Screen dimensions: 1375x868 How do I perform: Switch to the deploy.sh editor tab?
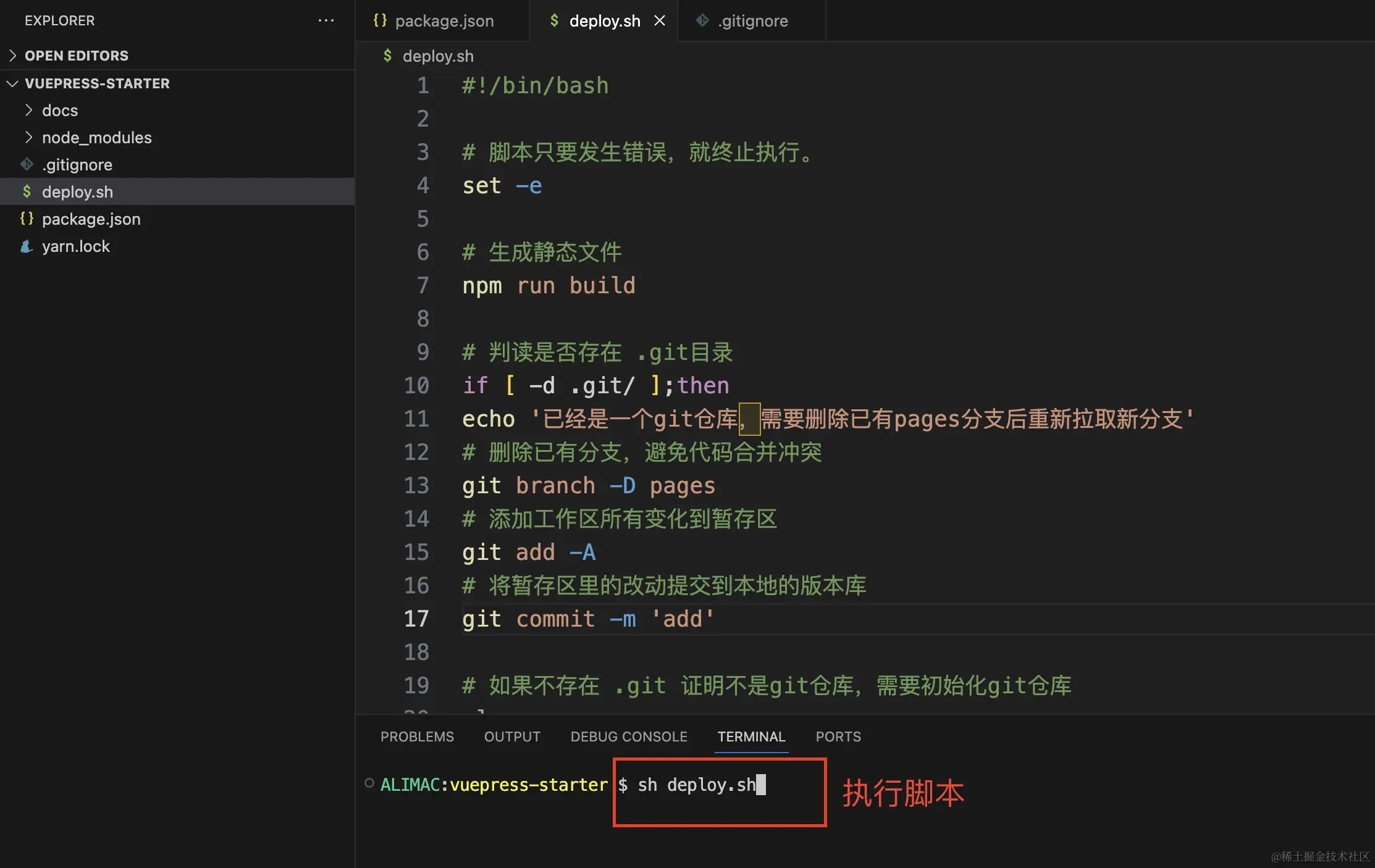coord(603,21)
